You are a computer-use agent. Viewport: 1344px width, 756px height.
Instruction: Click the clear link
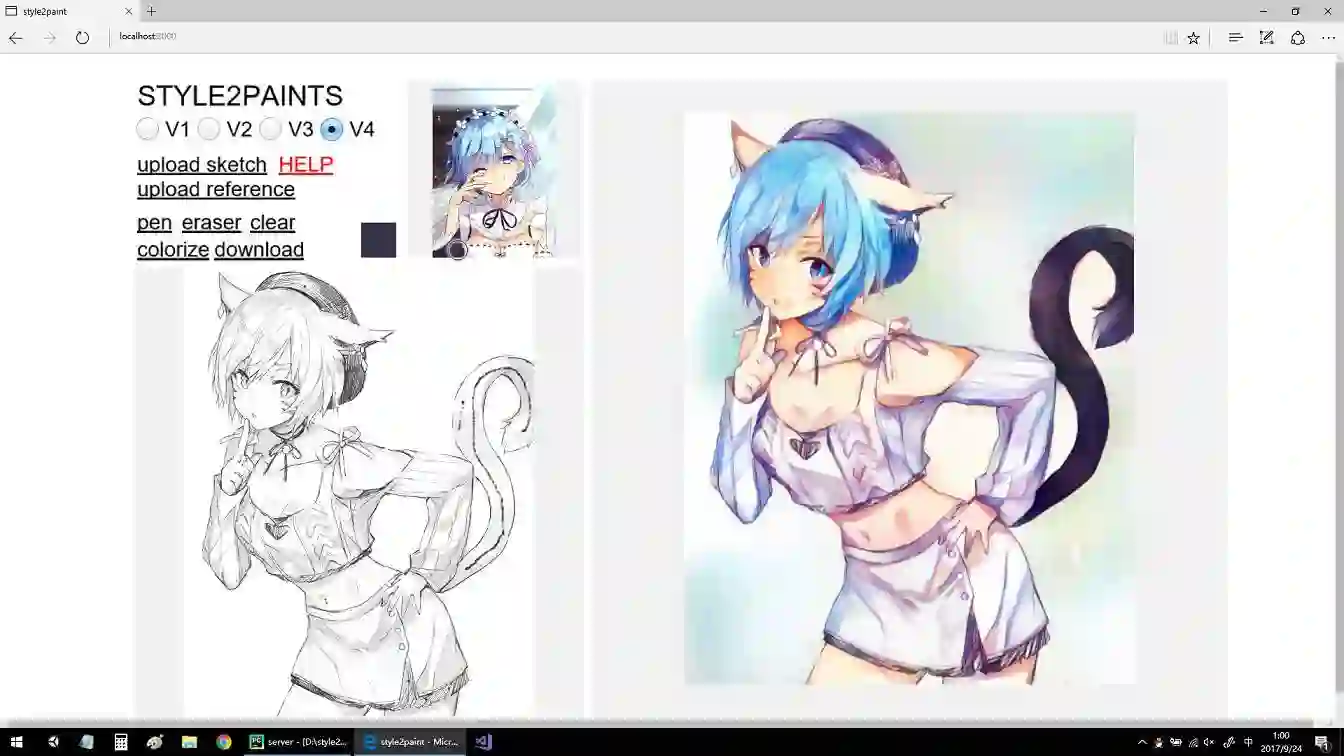tap(273, 223)
